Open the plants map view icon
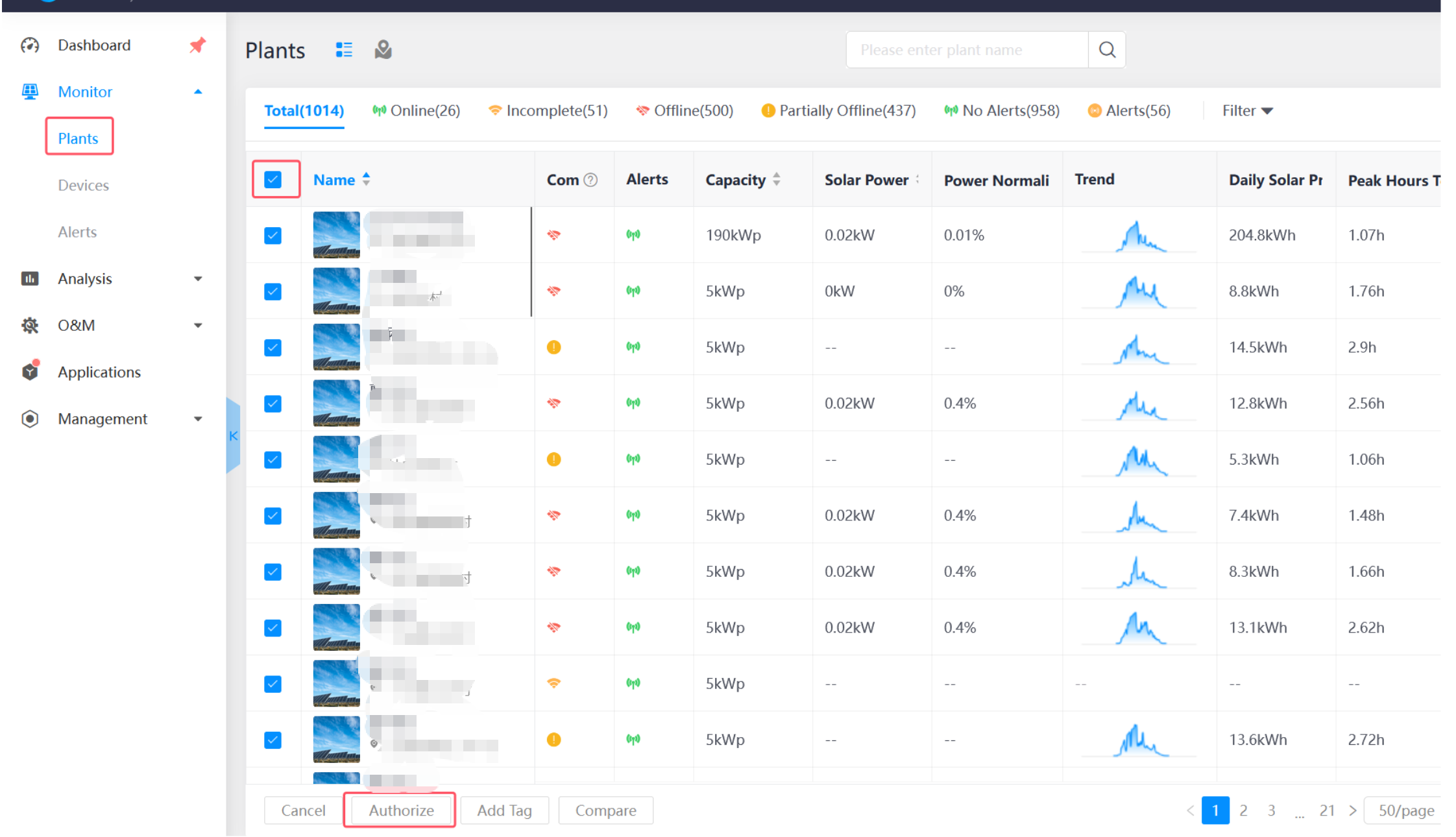The image size is (1456, 837). pos(383,50)
